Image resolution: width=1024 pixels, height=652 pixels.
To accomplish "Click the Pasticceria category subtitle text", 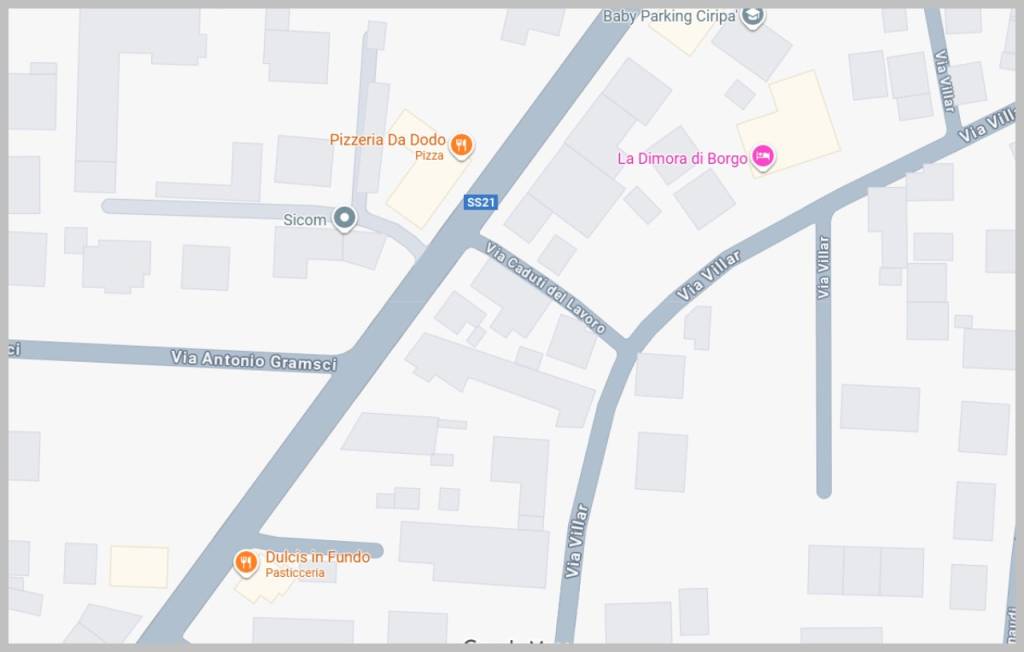I will pyautogui.click(x=295, y=573).
